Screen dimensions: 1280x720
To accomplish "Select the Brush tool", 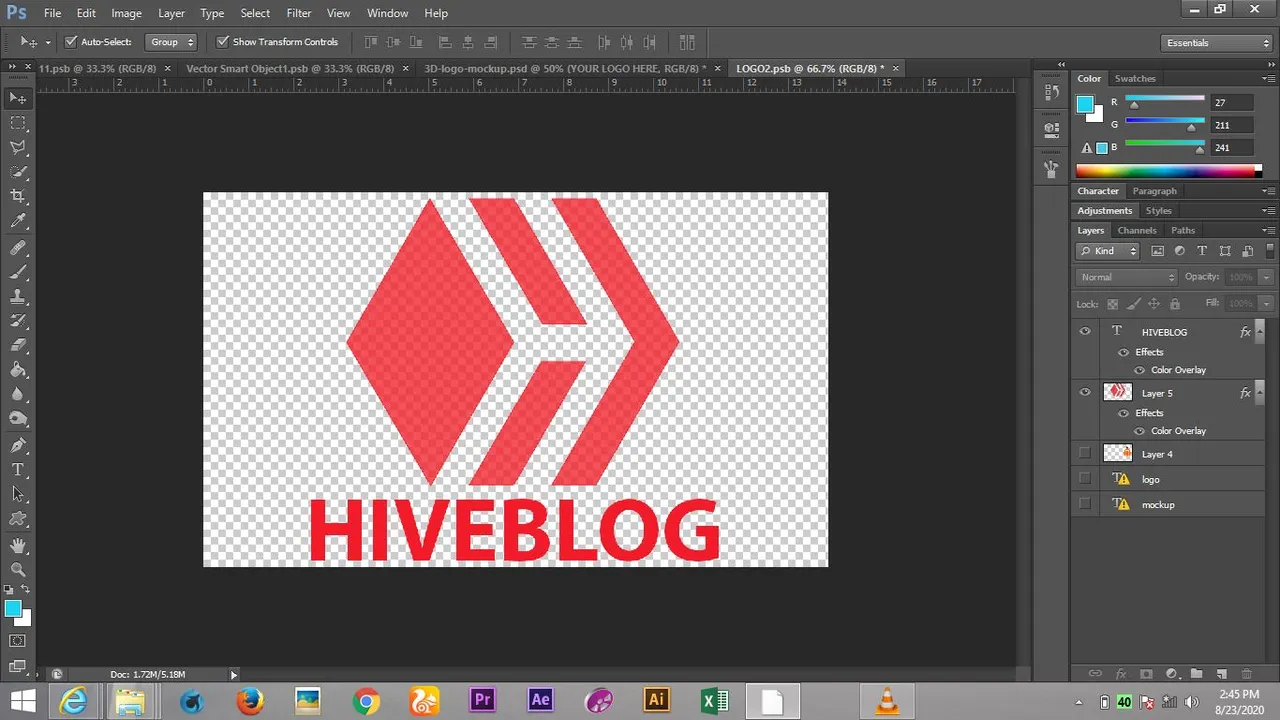I will (18, 272).
